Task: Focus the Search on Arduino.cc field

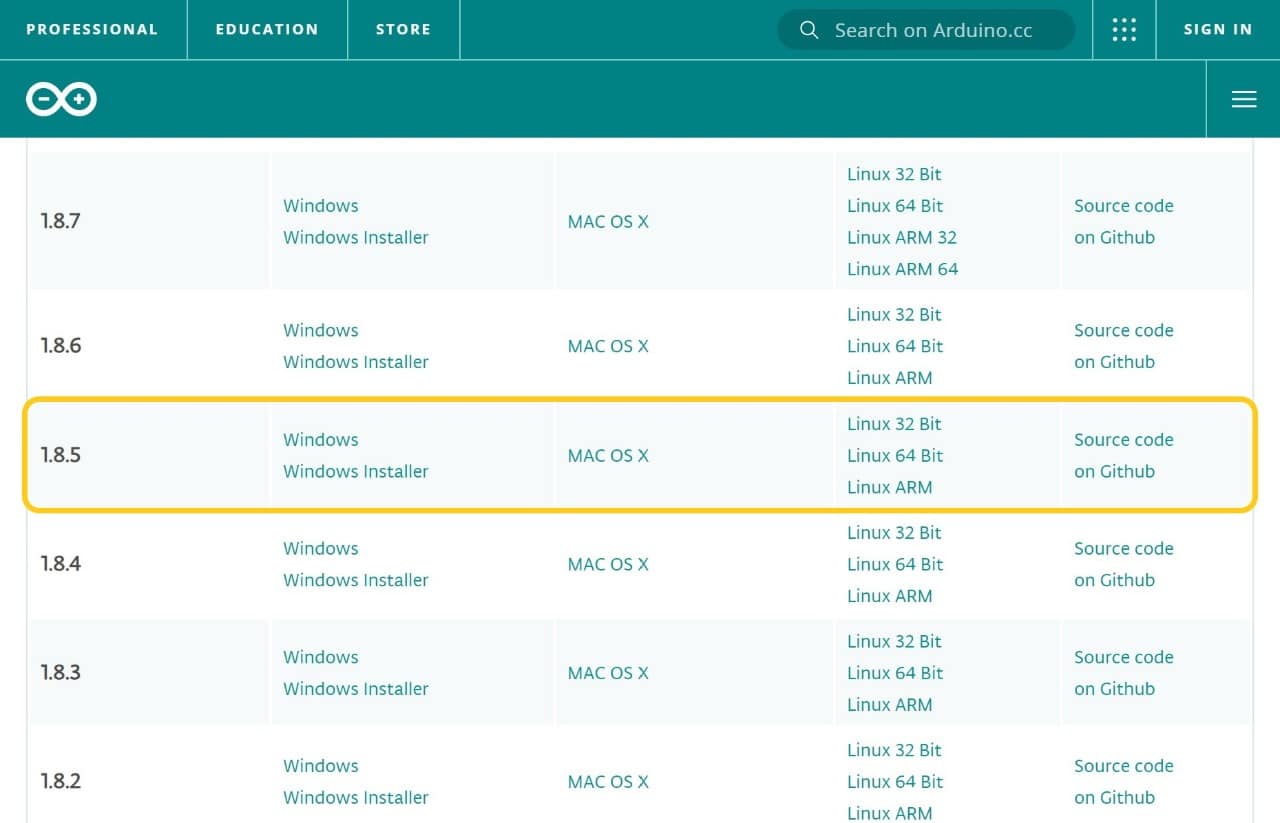Action: point(926,30)
